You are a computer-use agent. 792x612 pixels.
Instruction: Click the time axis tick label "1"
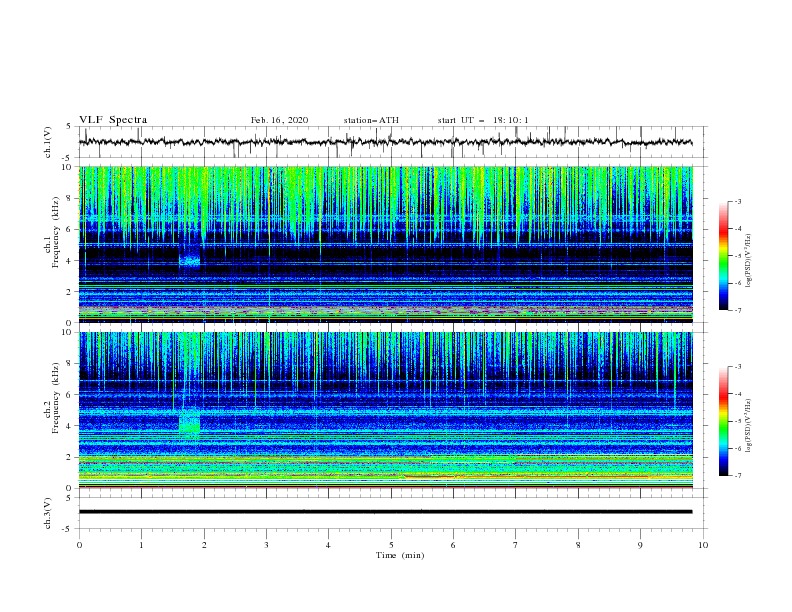point(141,545)
